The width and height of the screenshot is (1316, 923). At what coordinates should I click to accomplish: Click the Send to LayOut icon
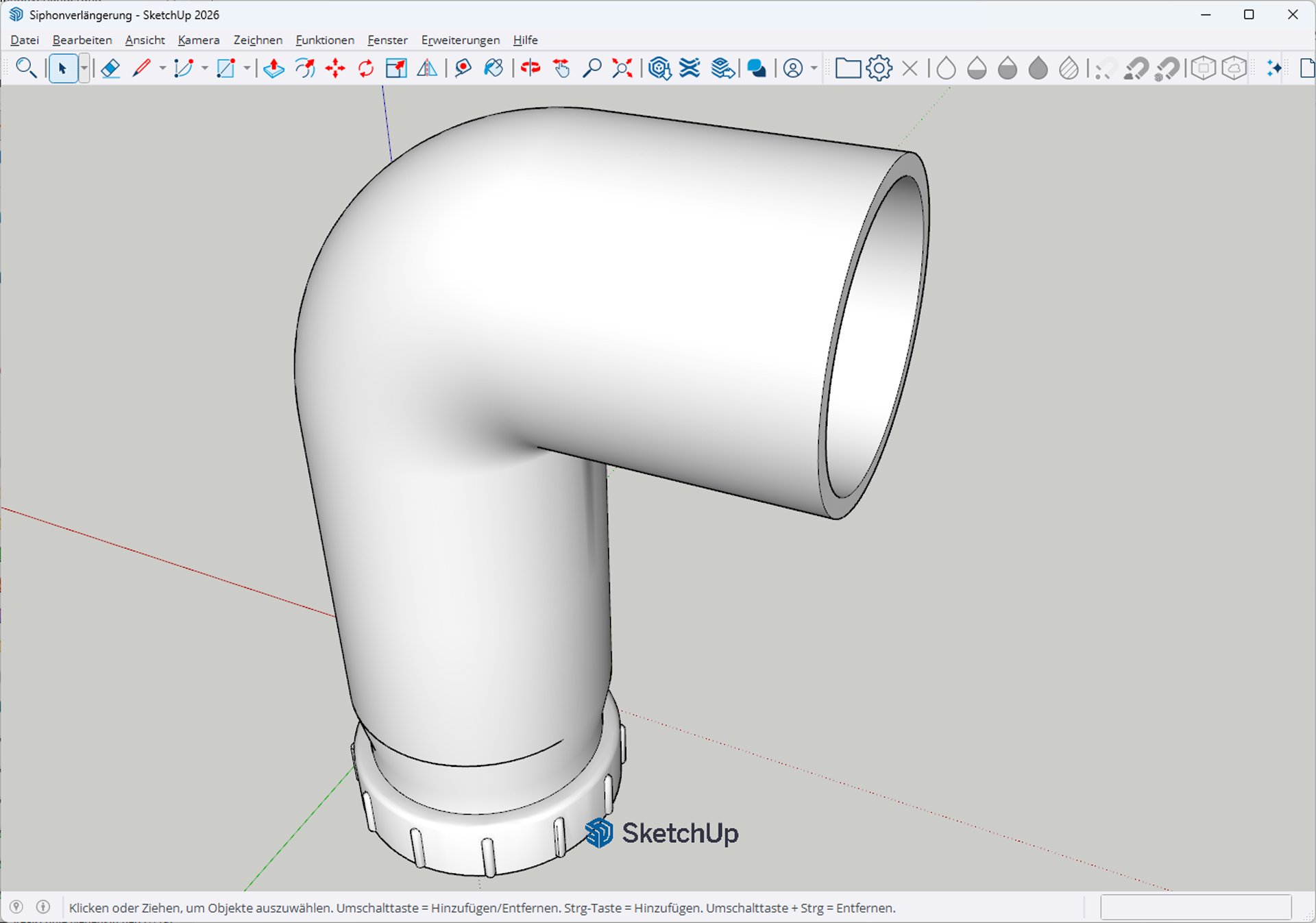point(723,69)
